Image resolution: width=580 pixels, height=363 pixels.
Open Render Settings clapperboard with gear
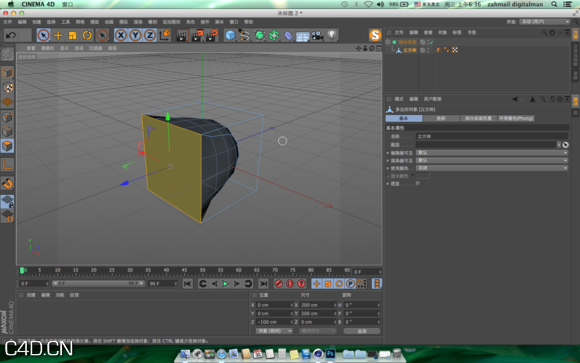pos(212,36)
